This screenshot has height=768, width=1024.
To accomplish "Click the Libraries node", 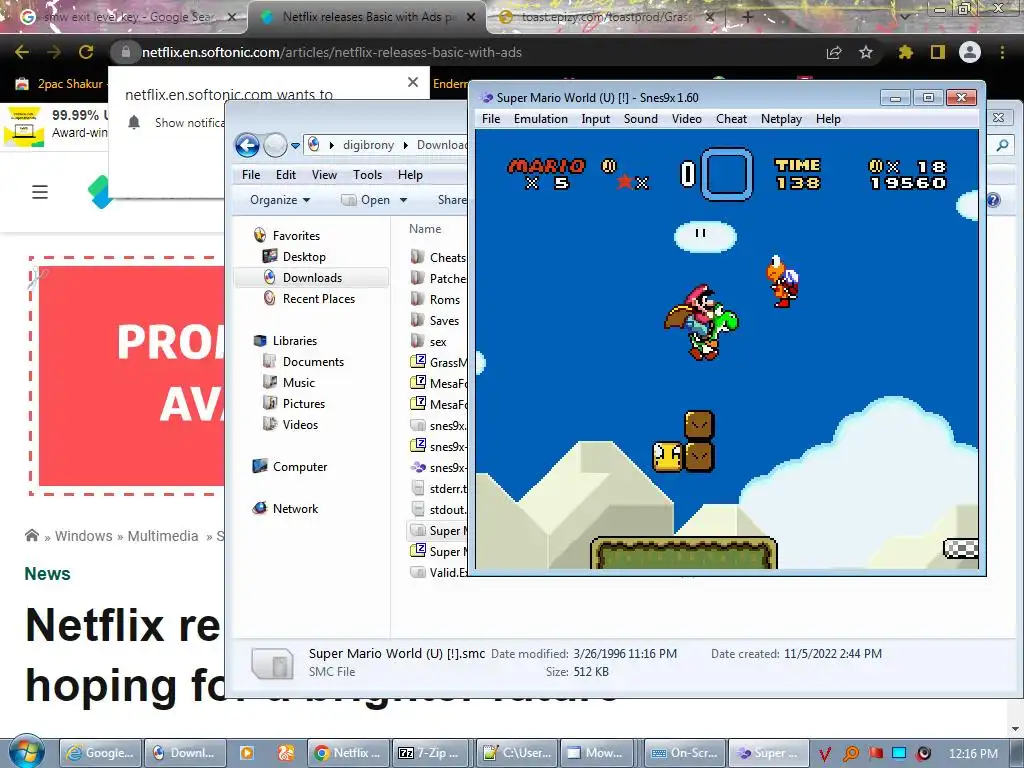I will point(294,340).
